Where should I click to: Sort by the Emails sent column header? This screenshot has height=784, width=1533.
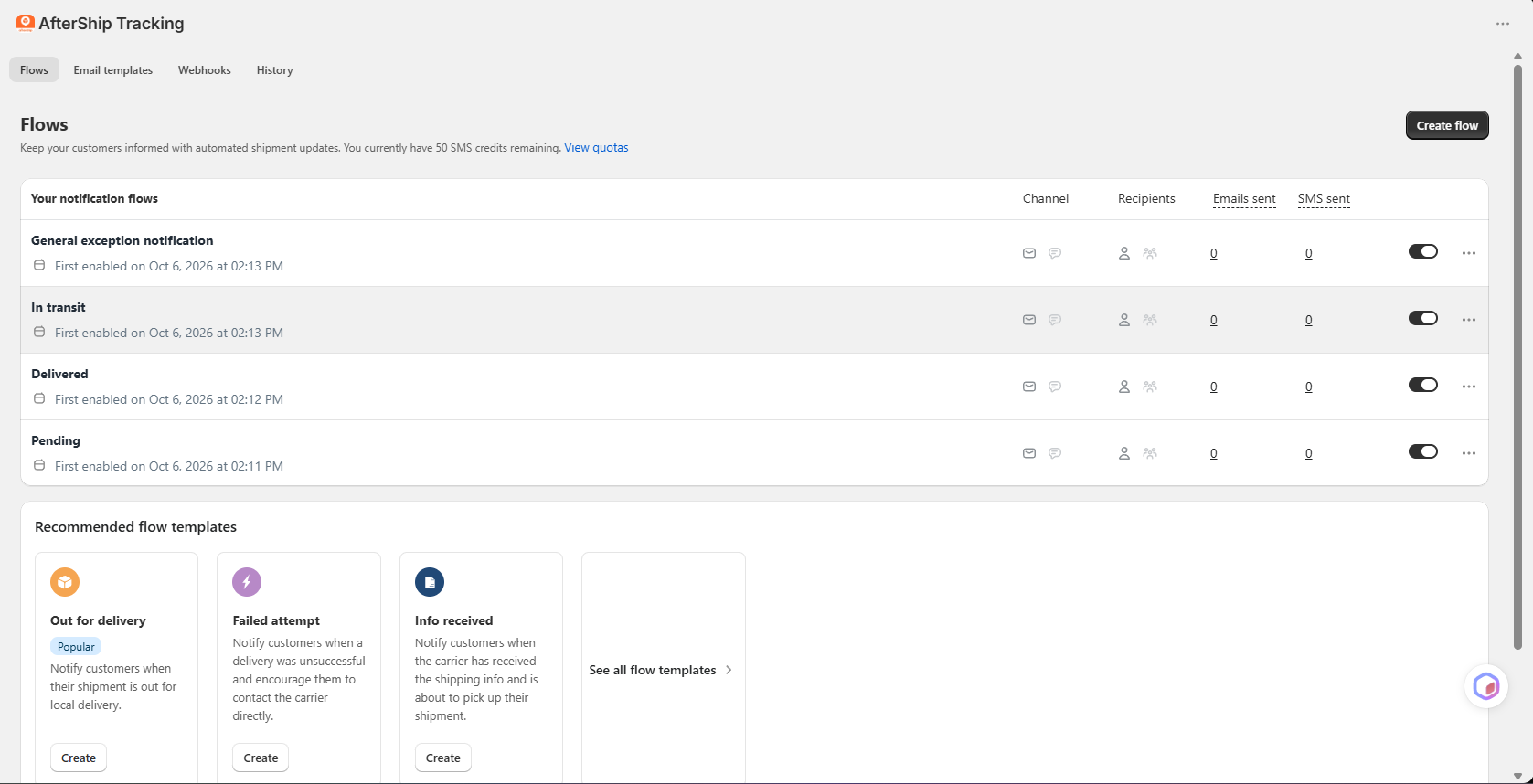coord(1244,199)
